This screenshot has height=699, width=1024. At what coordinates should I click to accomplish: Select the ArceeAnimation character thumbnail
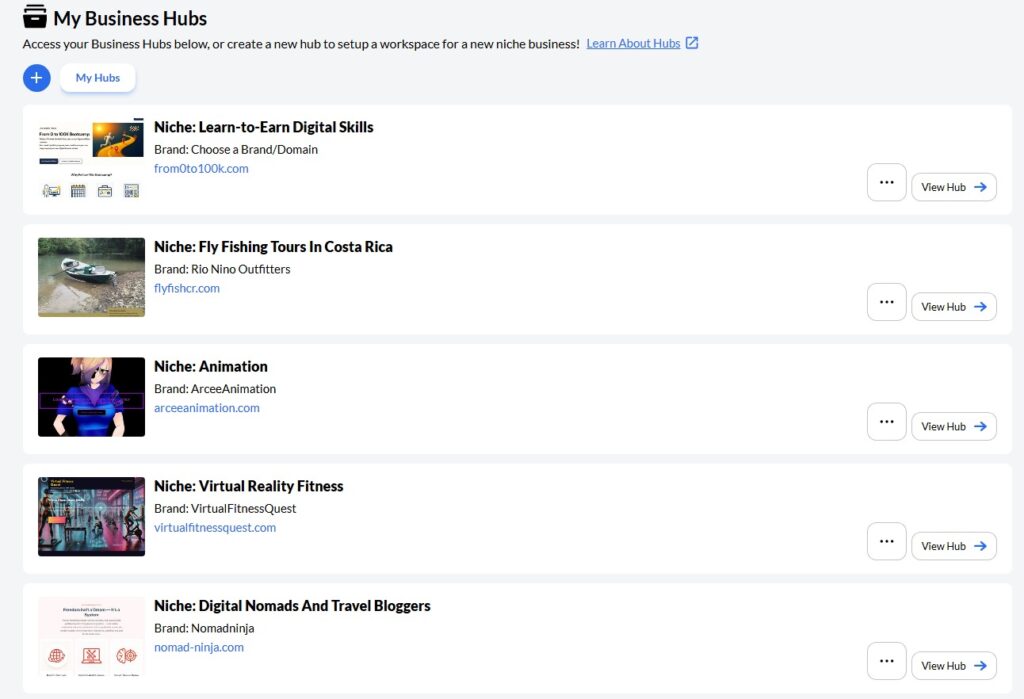91,397
